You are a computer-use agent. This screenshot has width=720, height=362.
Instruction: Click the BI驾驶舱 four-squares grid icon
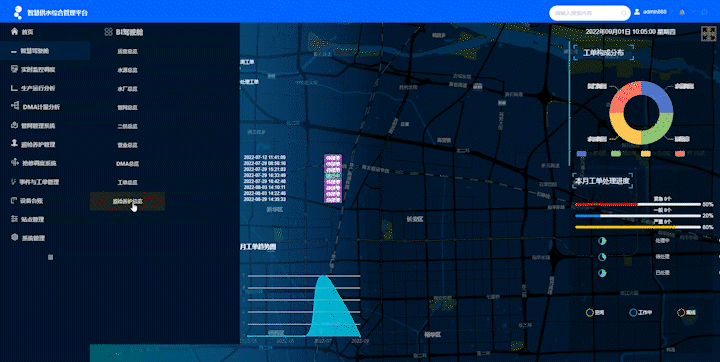[x=108, y=32]
